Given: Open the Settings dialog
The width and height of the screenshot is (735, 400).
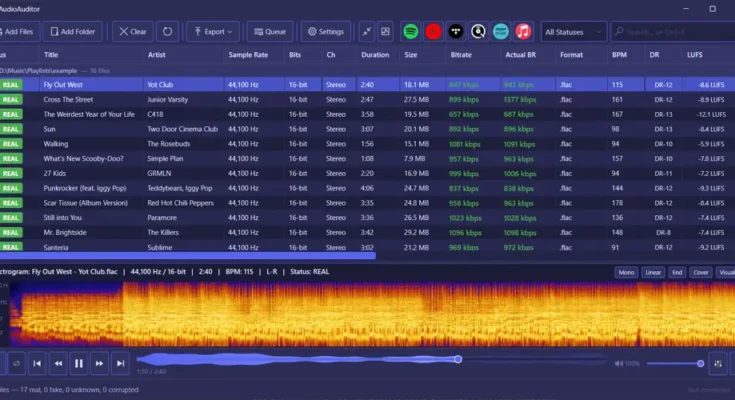Looking at the screenshot, I should (326, 31).
